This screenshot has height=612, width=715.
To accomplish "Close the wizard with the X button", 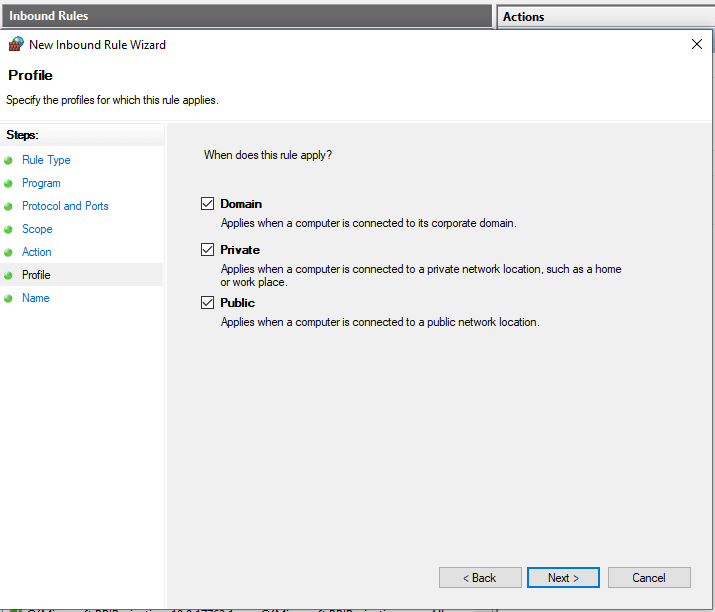I will tap(697, 44).
